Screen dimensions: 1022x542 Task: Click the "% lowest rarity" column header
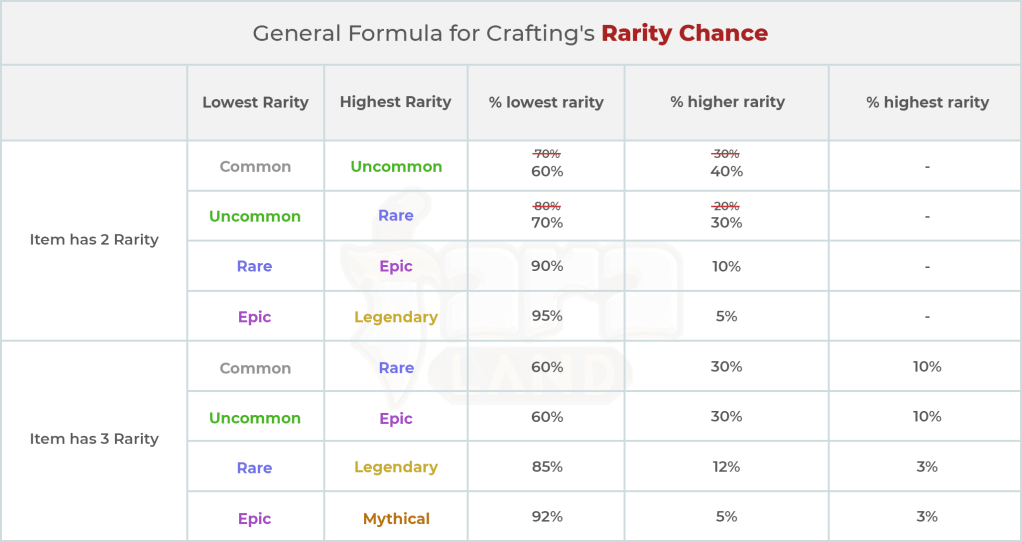tap(546, 102)
